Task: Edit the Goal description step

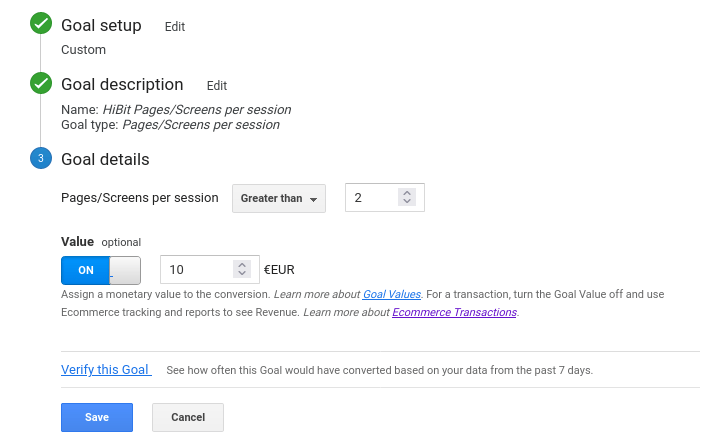Action: 217,86
